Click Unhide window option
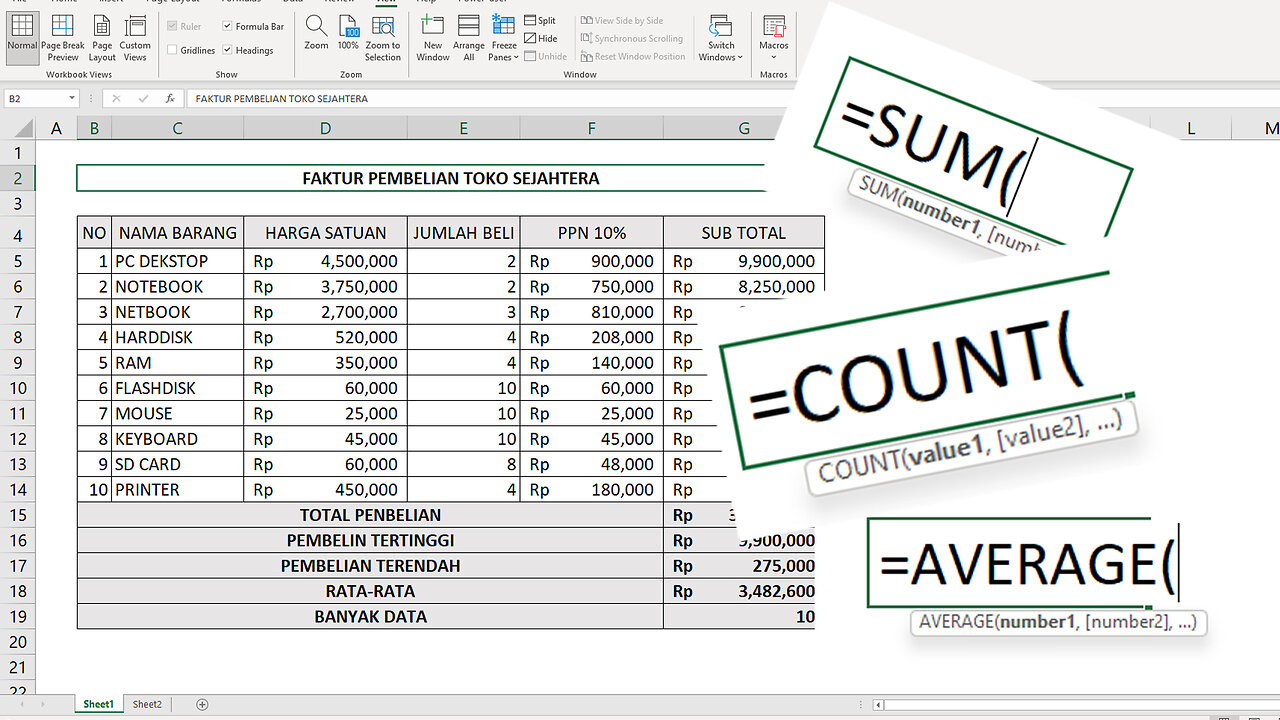Screen dimensions: 1280x720 tap(546, 57)
